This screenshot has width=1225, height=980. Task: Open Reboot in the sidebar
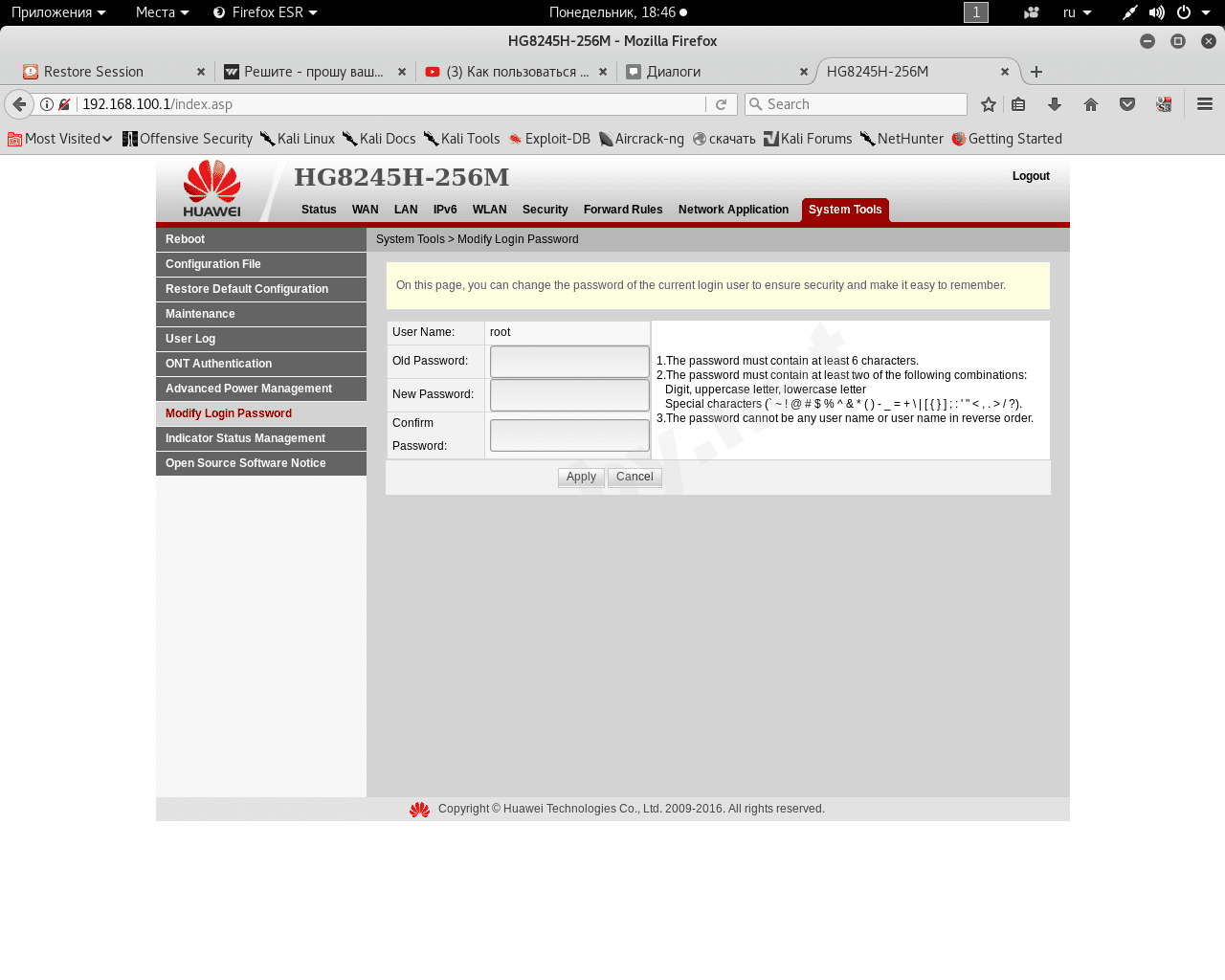tap(261, 239)
